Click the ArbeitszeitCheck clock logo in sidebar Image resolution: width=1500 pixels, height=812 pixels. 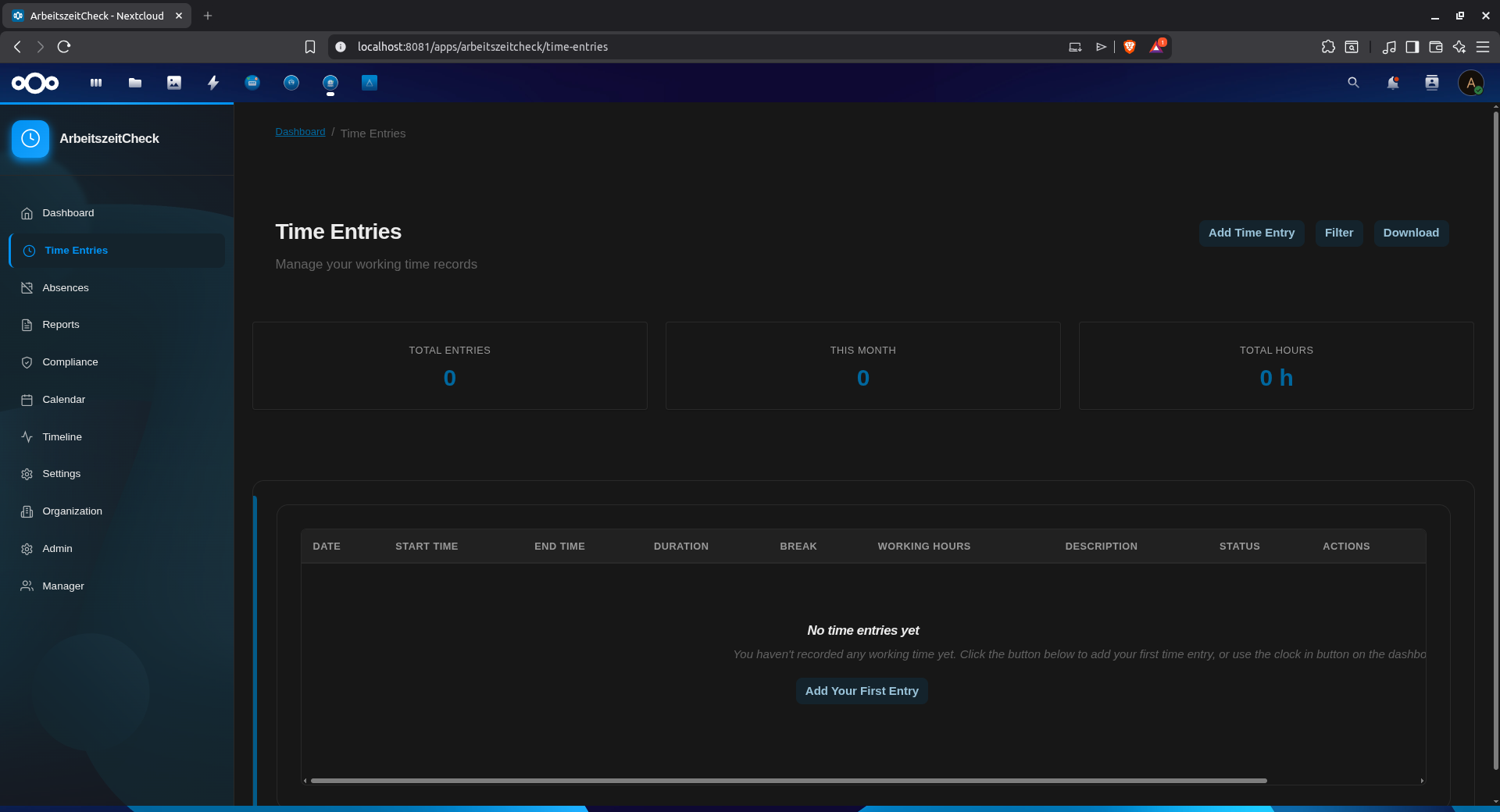tap(30, 139)
